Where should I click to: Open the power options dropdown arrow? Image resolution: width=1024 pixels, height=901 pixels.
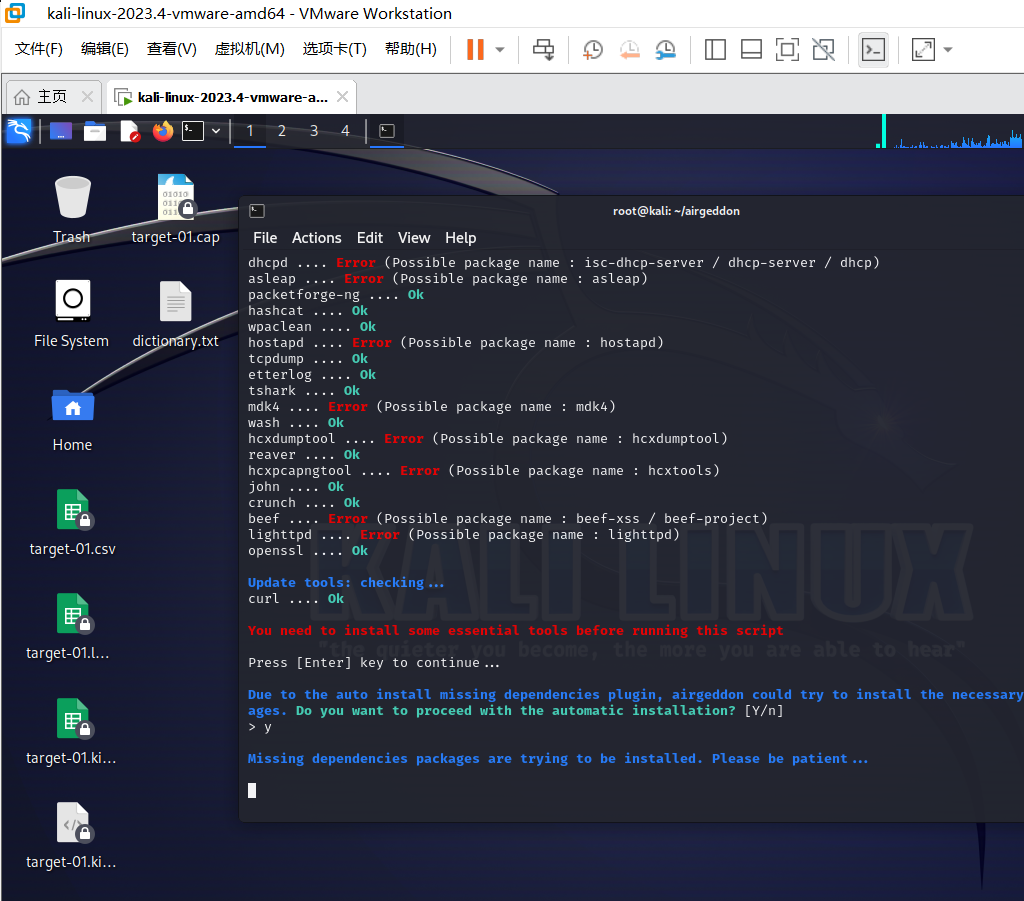tap(500, 49)
